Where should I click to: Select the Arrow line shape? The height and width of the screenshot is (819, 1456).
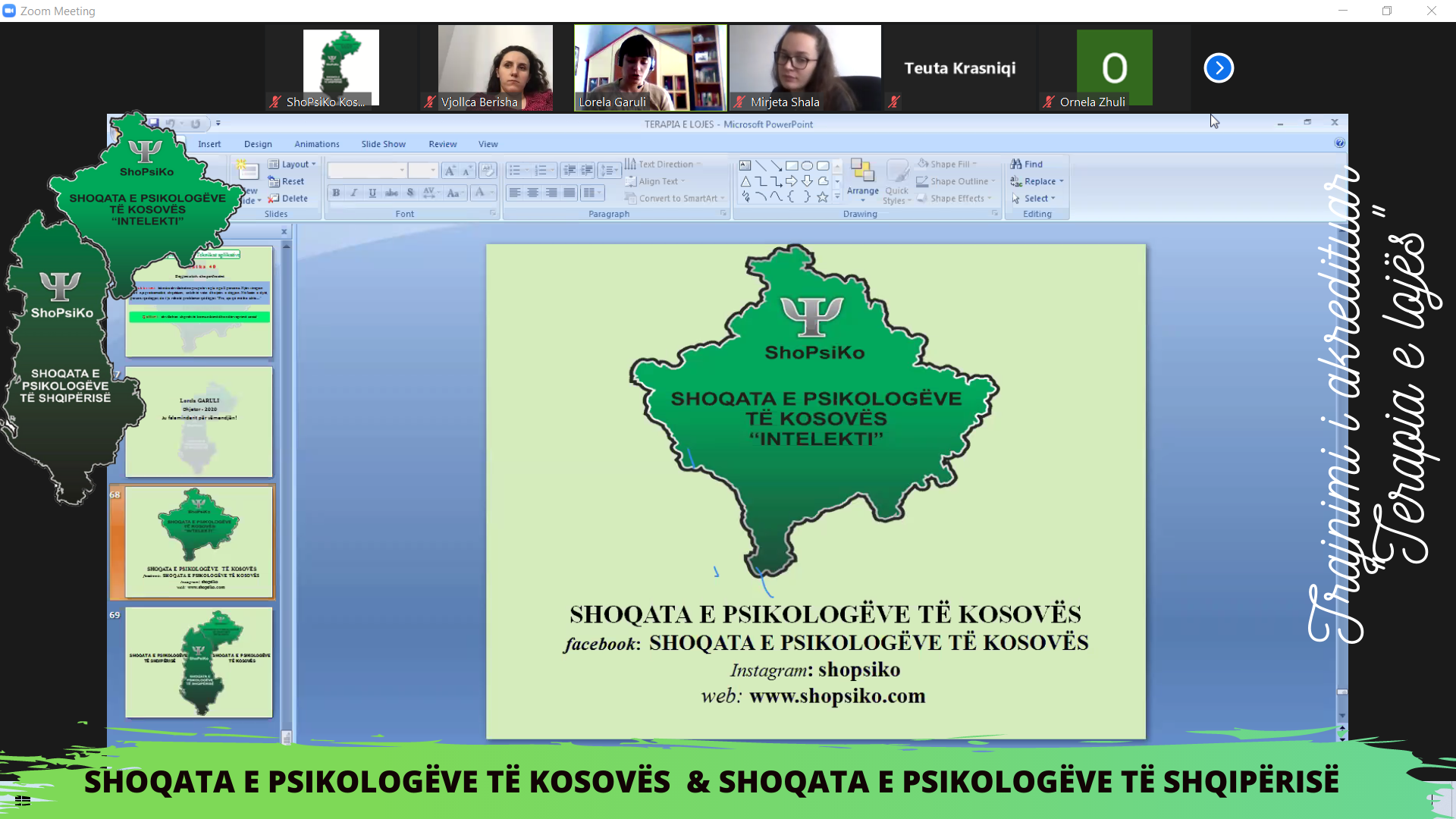pos(777,165)
